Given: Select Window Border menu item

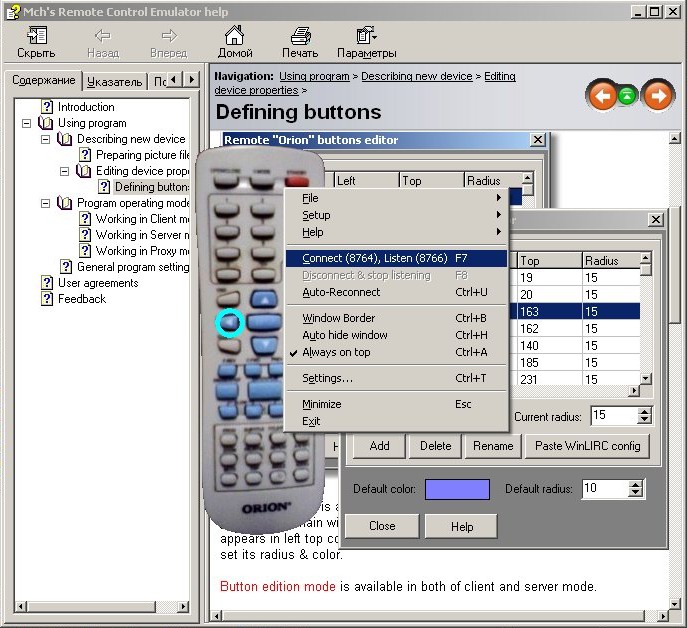Looking at the screenshot, I should click(397, 318).
